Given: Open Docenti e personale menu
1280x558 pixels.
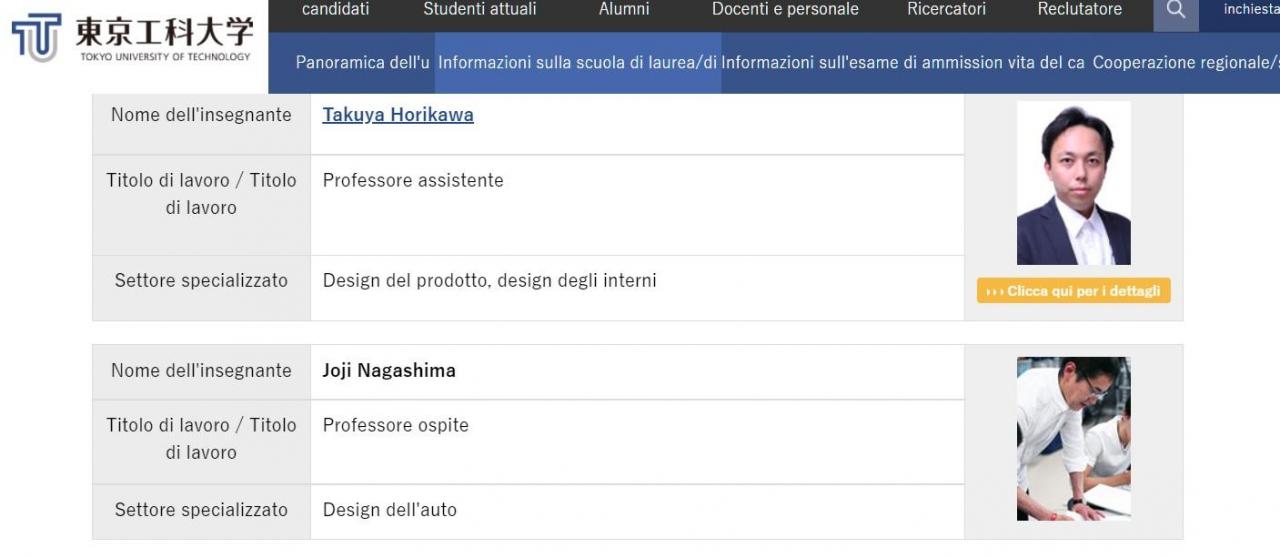Looking at the screenshot, I should [x=785, y=10].
